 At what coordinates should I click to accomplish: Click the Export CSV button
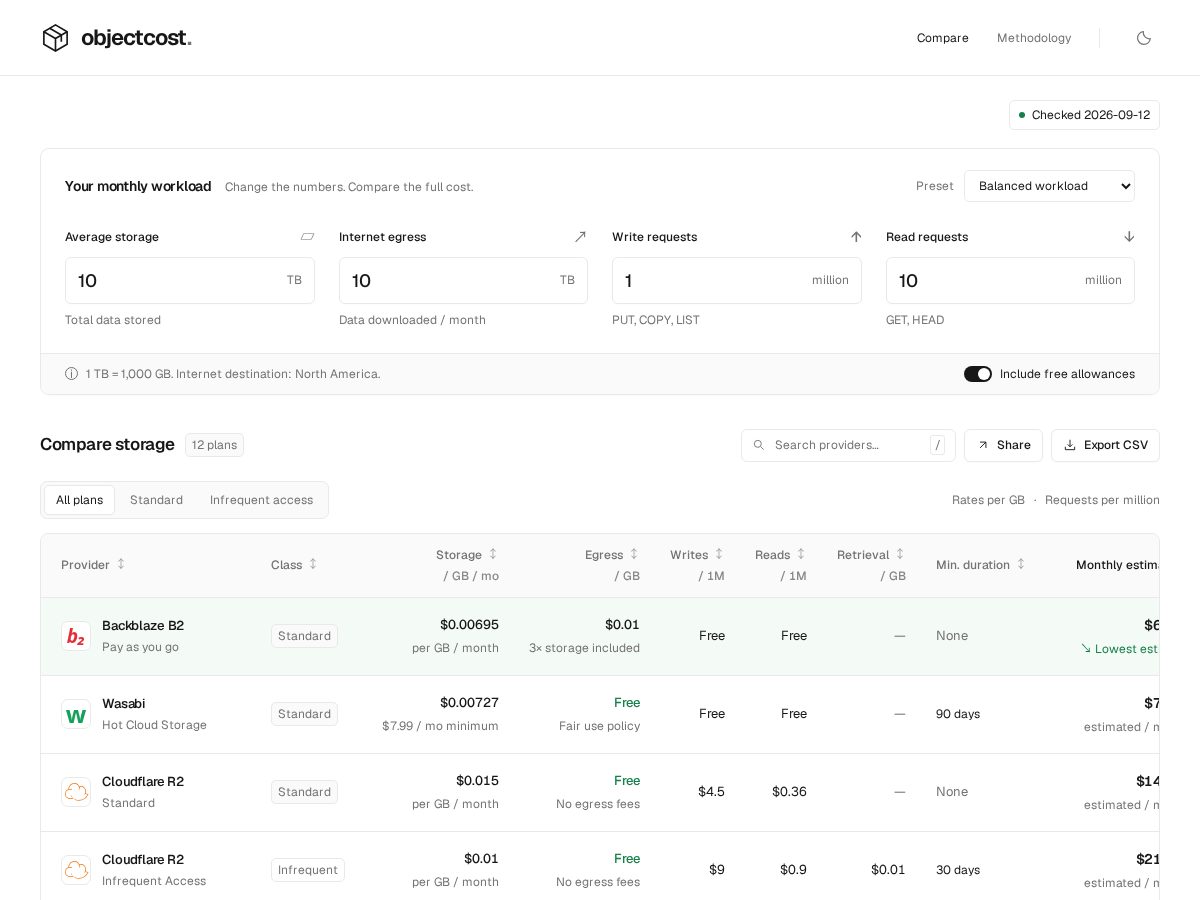click(1105, 445)
